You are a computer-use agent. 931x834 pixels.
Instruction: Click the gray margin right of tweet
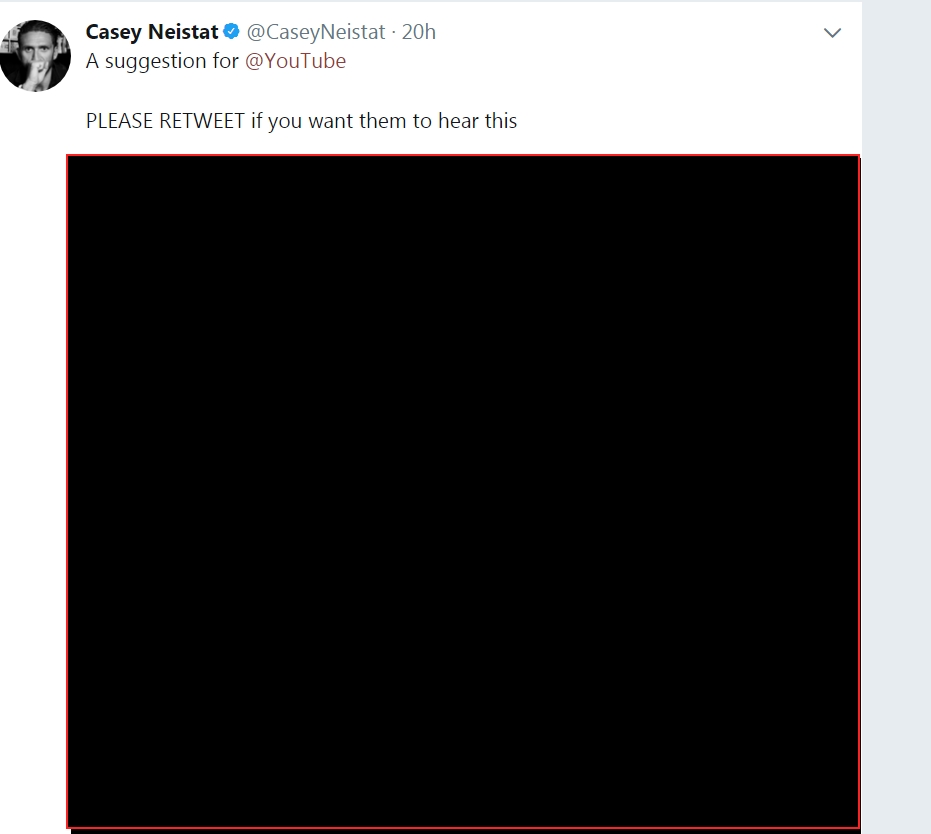click(896, 400)
